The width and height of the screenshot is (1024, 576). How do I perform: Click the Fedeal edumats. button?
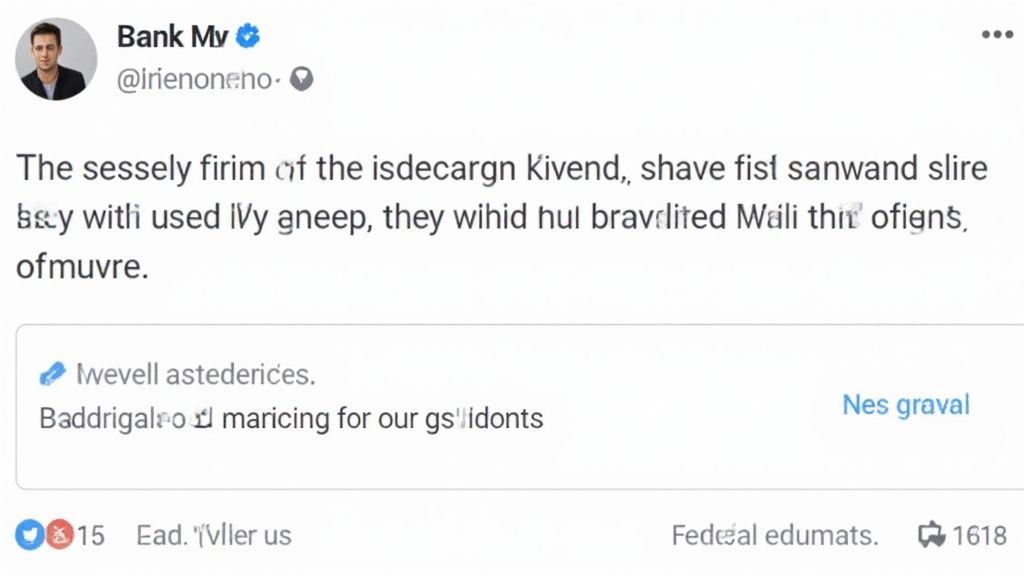pos(774,535)
